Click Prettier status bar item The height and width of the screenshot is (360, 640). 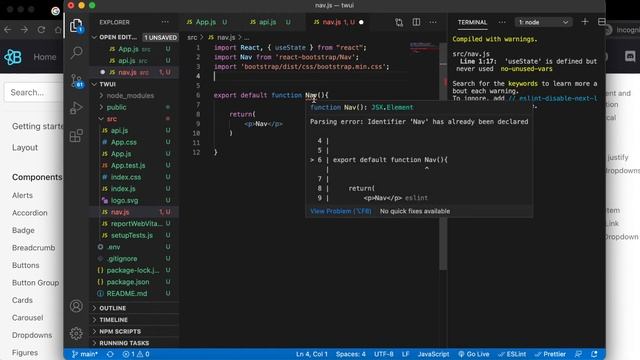pyautogui.click(x=550, y=354)
